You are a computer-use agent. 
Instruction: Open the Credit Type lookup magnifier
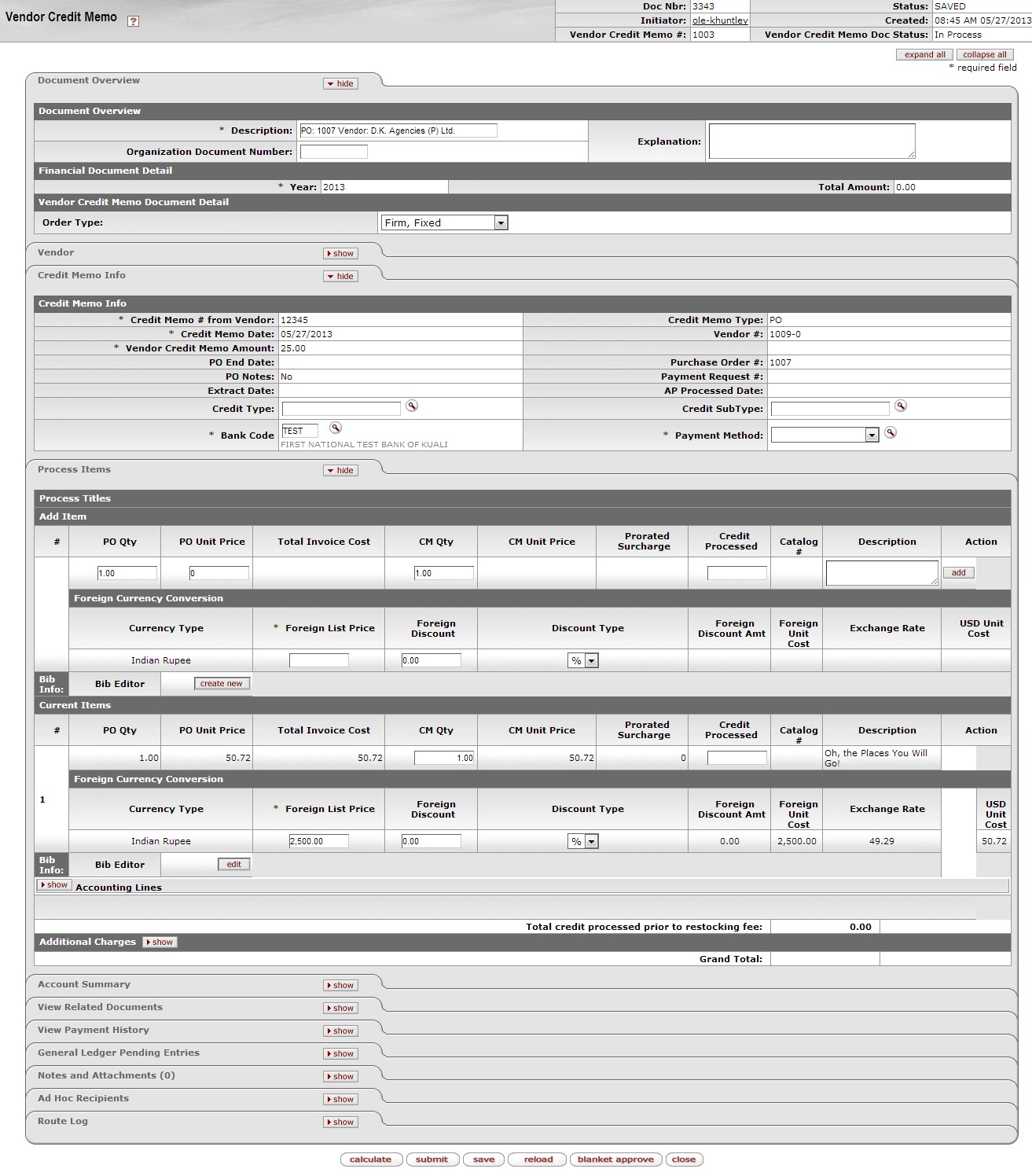[x=412, y=406]
